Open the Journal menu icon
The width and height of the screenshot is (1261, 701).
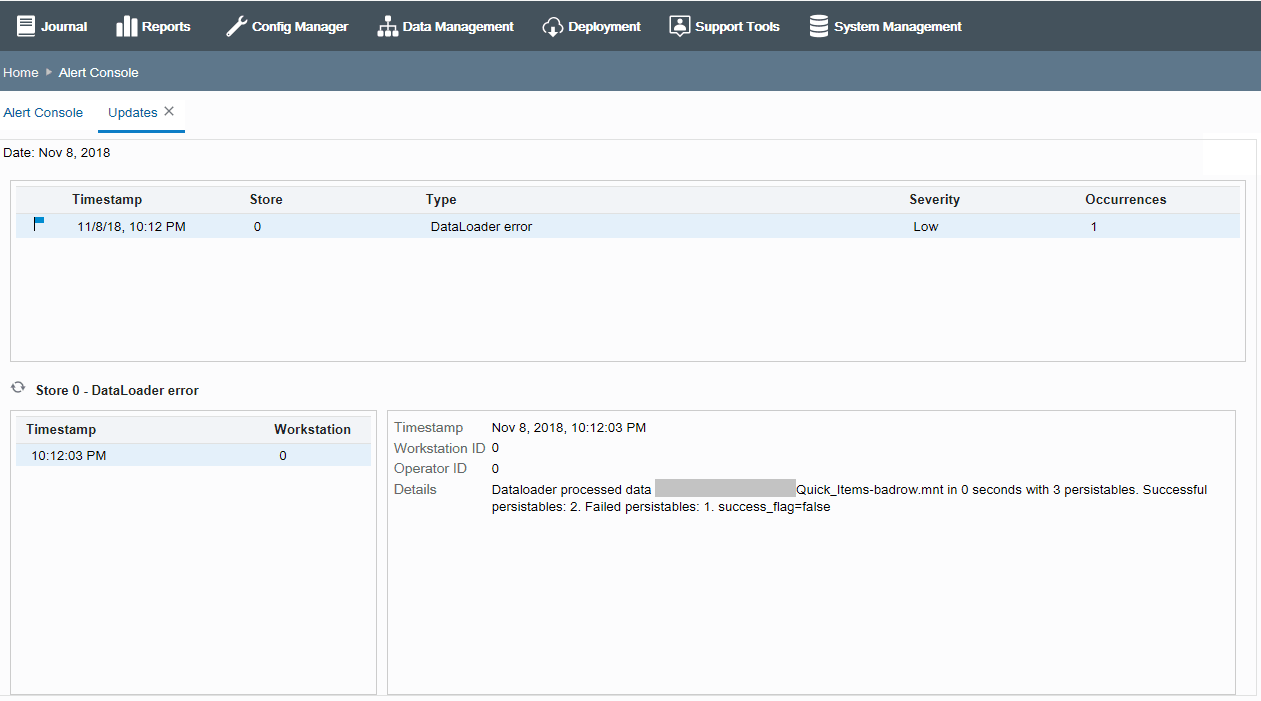(x=26, y=26)
